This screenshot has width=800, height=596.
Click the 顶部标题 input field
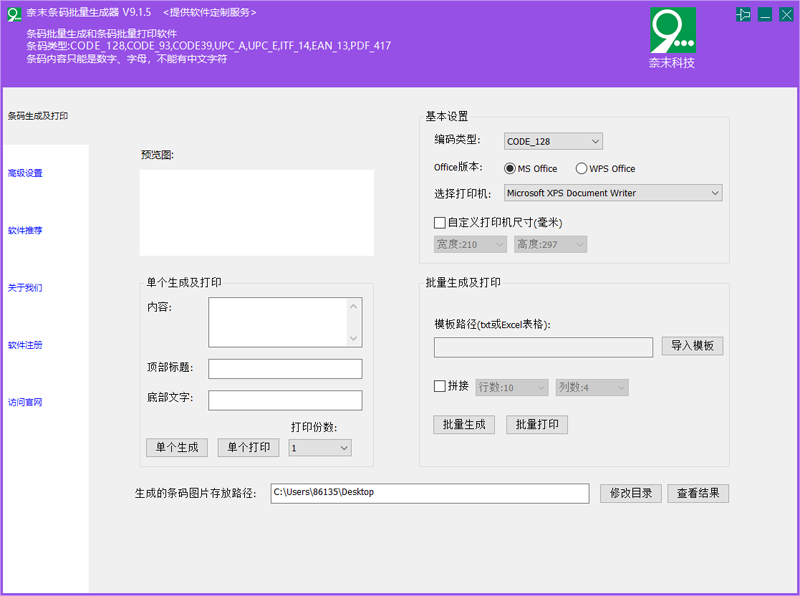point(285,369)
